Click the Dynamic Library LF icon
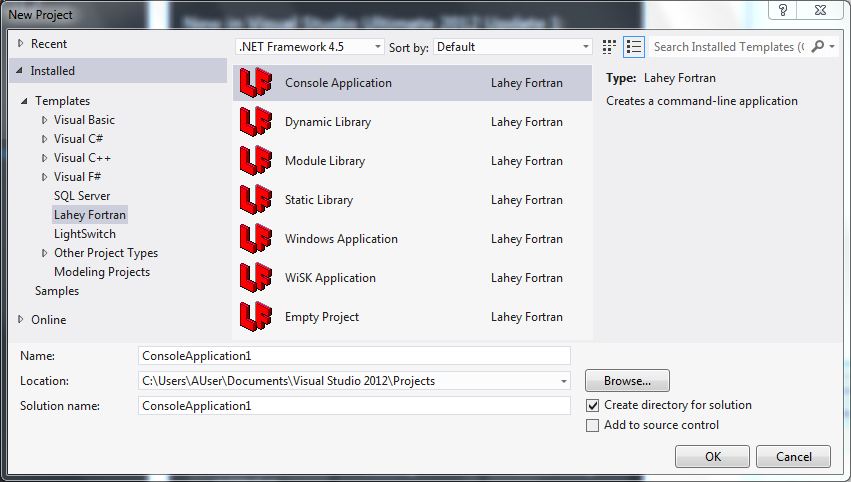851x482 pixels. [256, 122]
